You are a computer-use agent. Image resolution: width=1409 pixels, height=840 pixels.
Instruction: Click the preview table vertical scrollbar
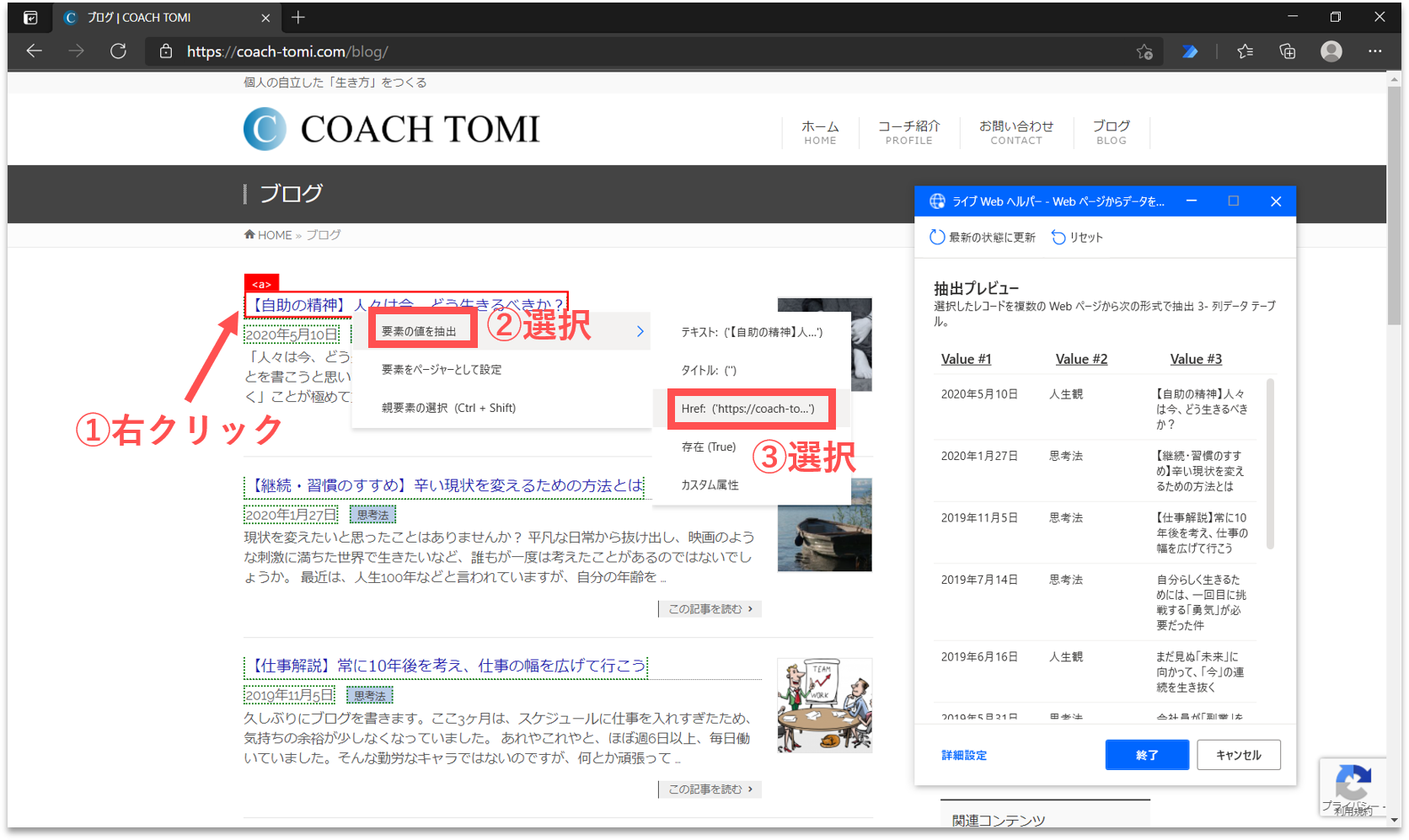1270,463
